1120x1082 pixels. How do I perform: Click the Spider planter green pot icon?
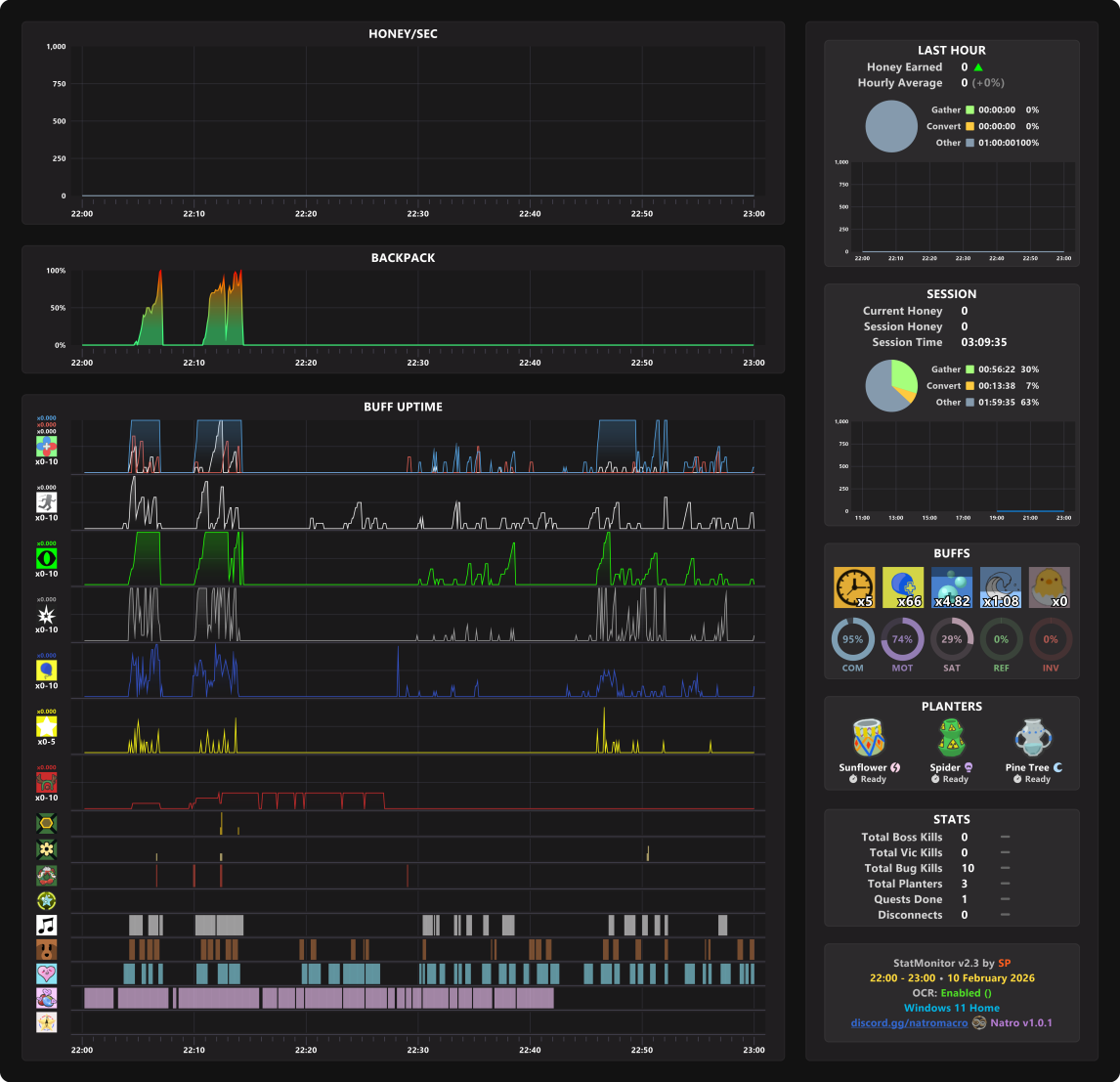[x=952, y=738]
